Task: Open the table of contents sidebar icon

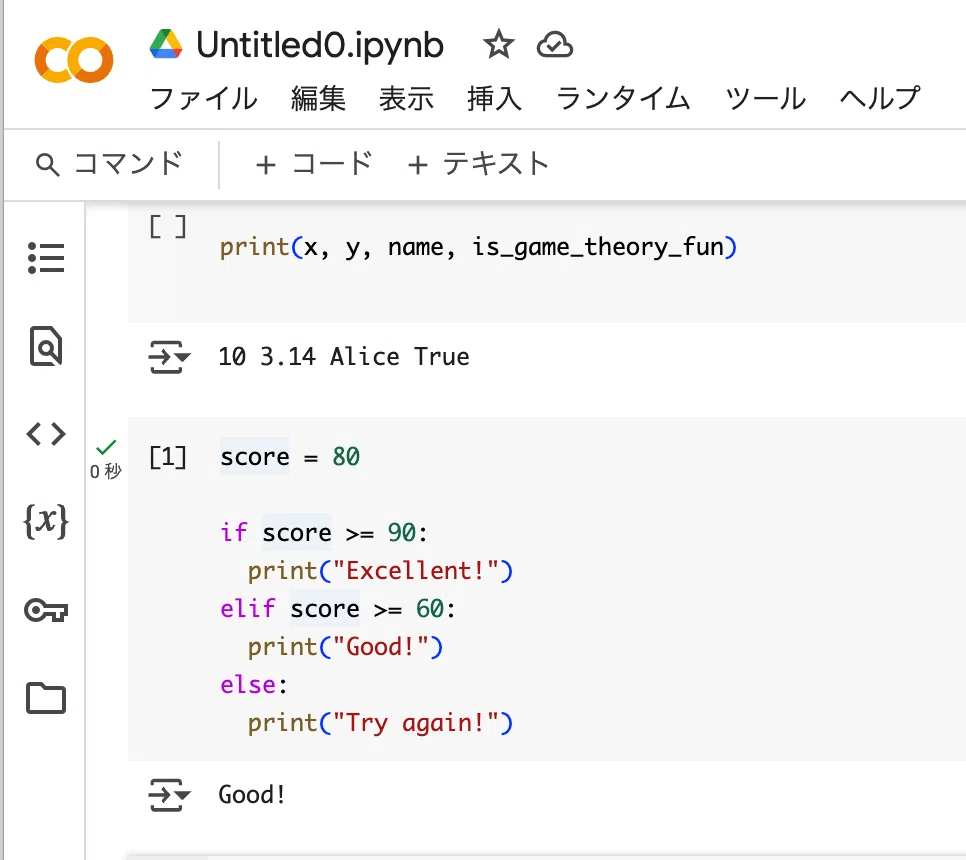Action: (x=46, y=258)
